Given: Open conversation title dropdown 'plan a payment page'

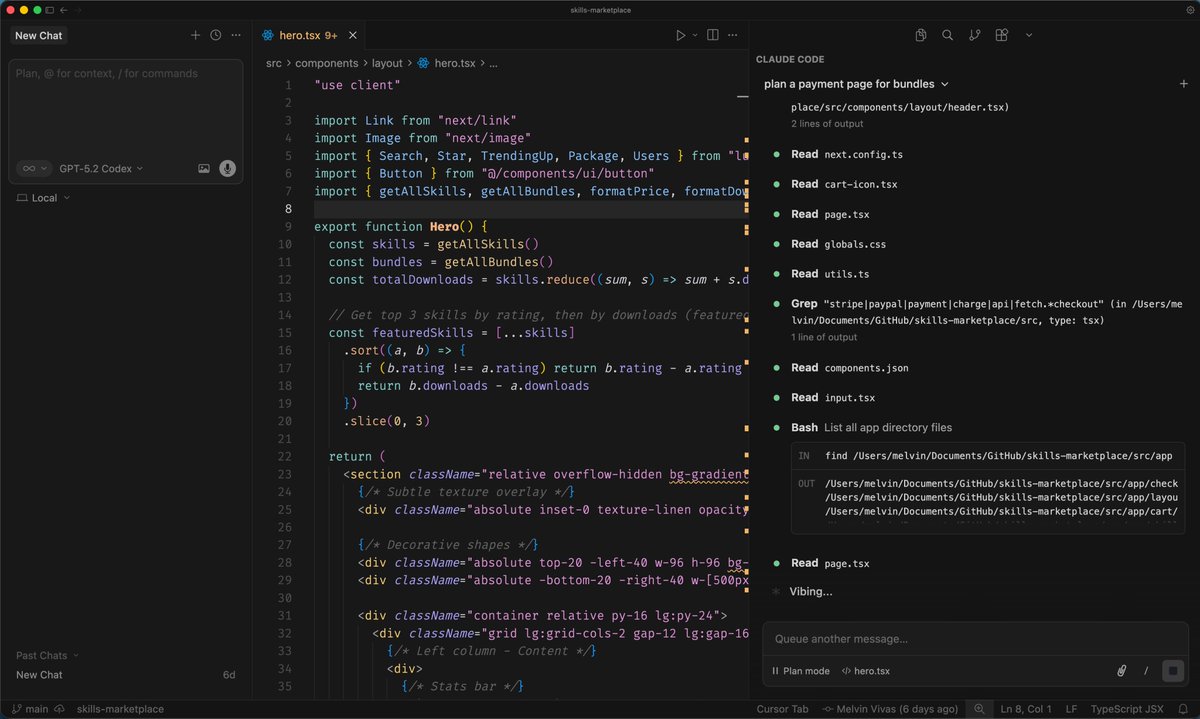Looking at the screenshot, I should [856, 84].
